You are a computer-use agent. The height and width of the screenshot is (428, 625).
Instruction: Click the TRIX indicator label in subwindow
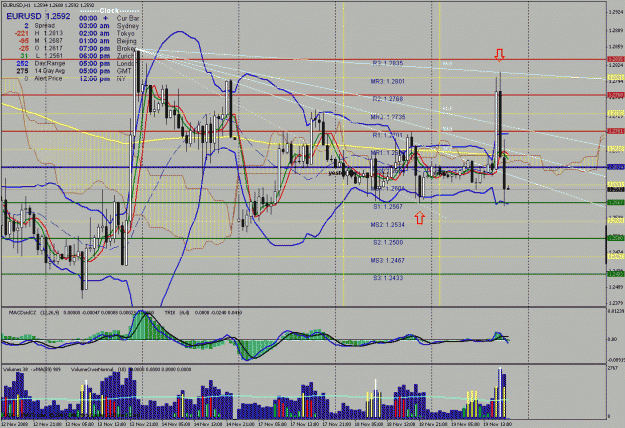[178, 313]
